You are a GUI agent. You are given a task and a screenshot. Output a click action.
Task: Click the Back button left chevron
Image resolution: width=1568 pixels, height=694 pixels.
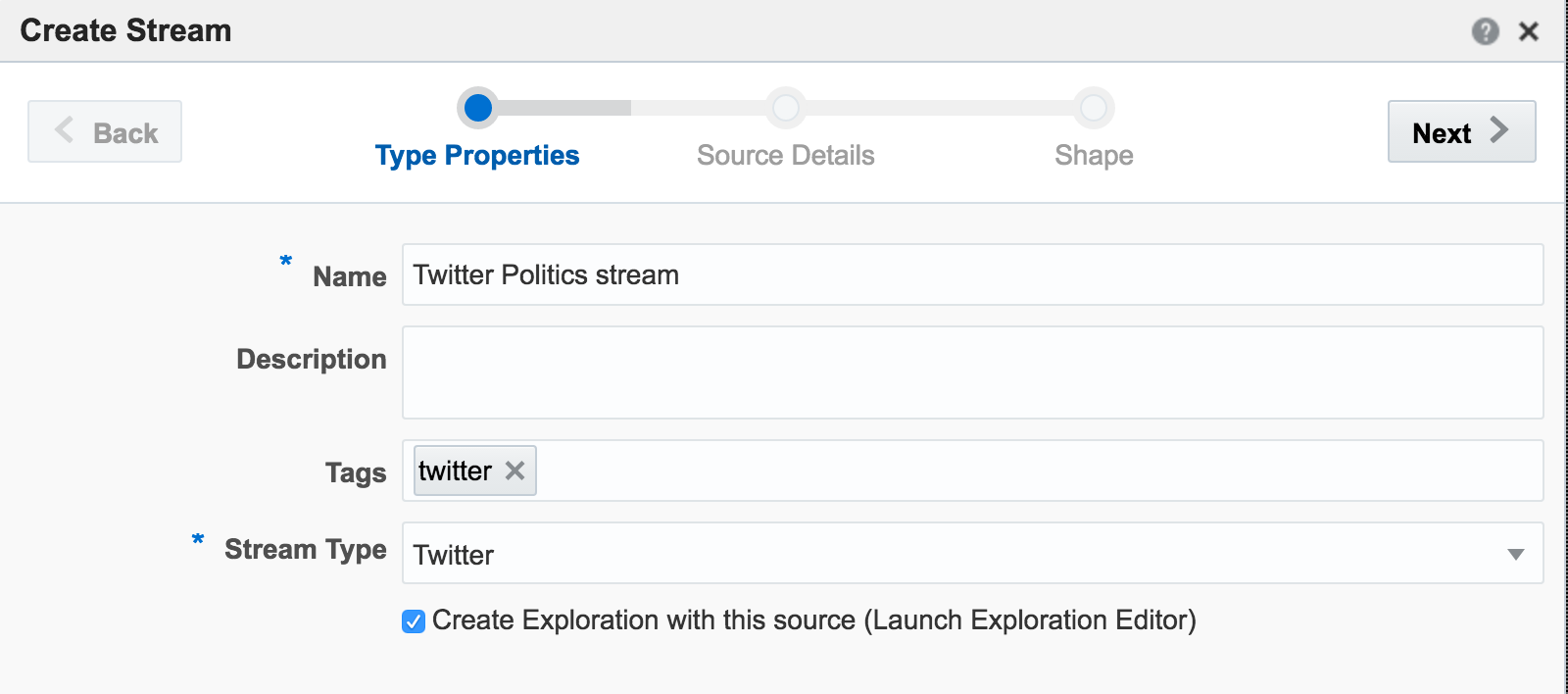pos(65,130)
